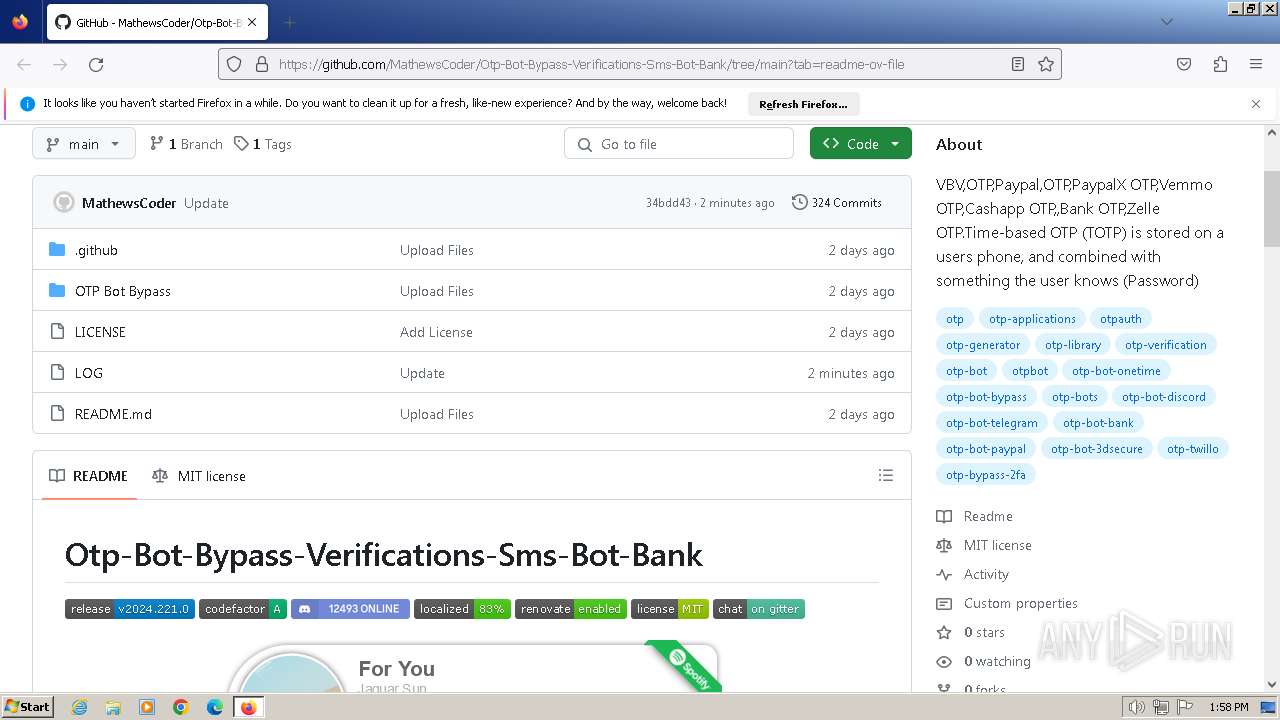
Task: Click the GitHub tab in Firefox
Action: pyautogui.click(x=155, y=22)
